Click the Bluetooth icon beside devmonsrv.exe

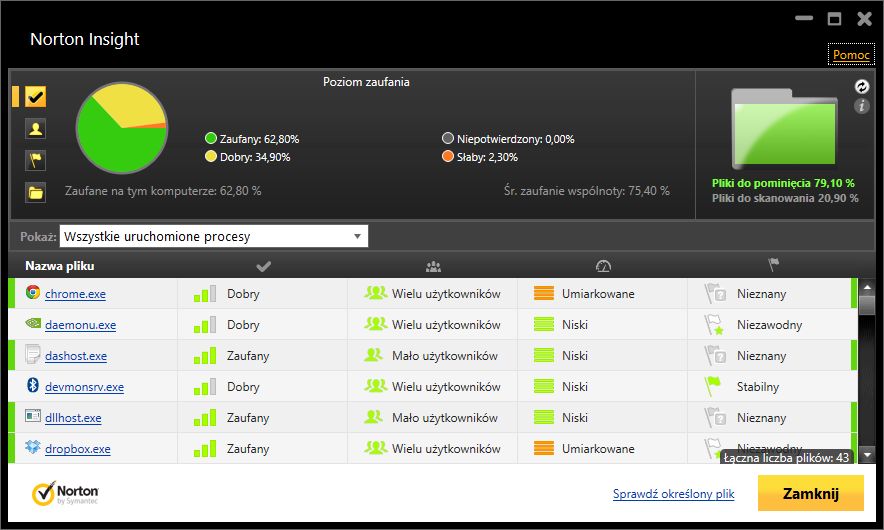coord(33,385)
